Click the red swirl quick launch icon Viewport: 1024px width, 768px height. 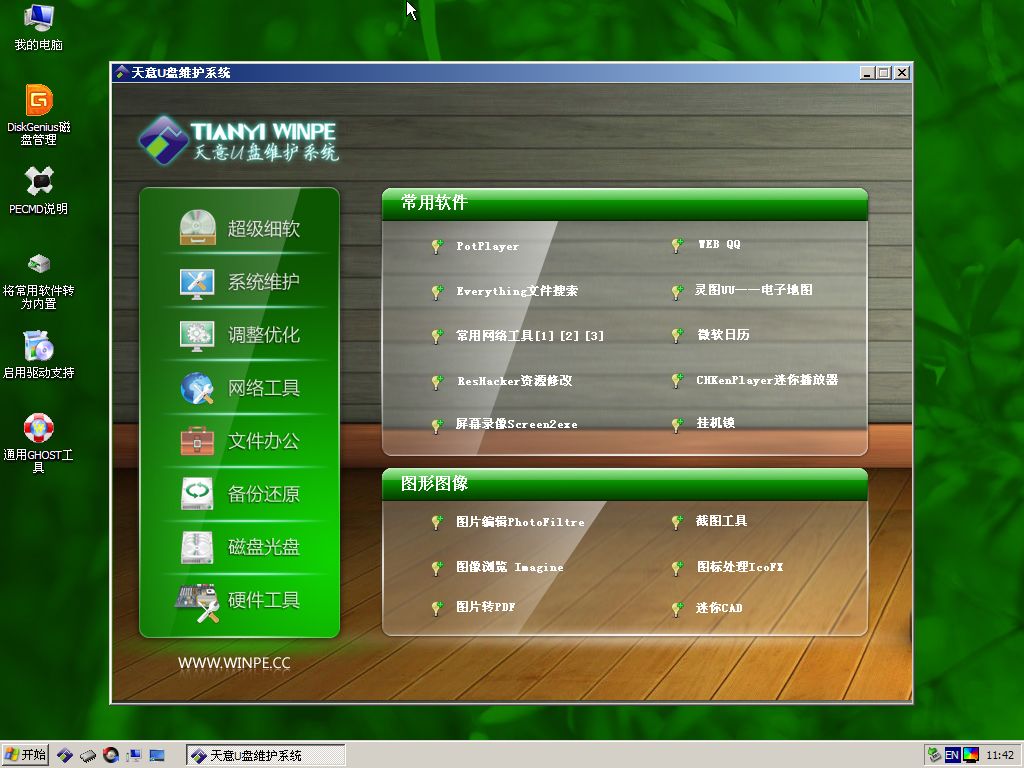click(111, 755)
